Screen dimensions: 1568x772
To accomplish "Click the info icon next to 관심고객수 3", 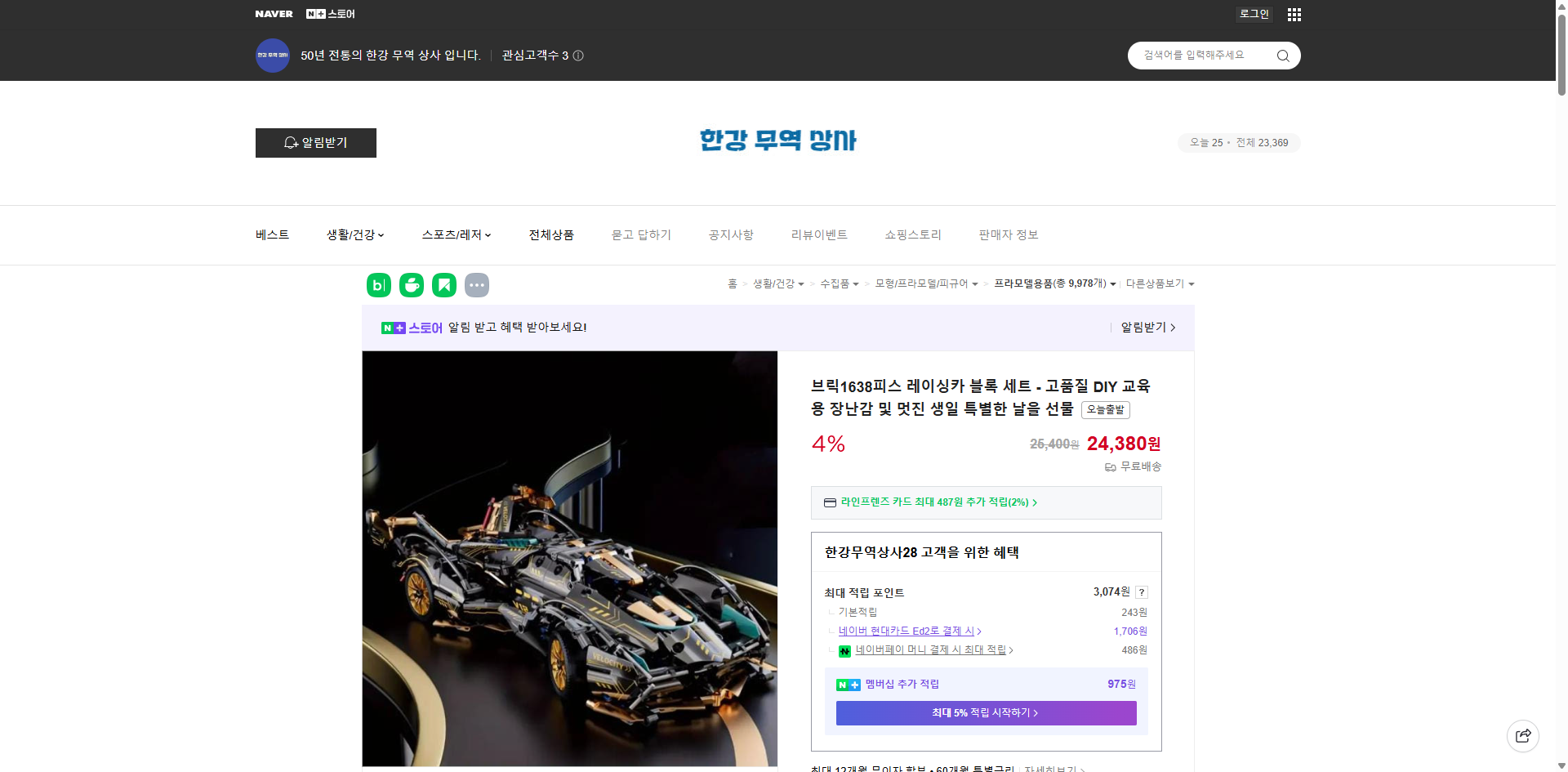I will [x=578, y=56].
